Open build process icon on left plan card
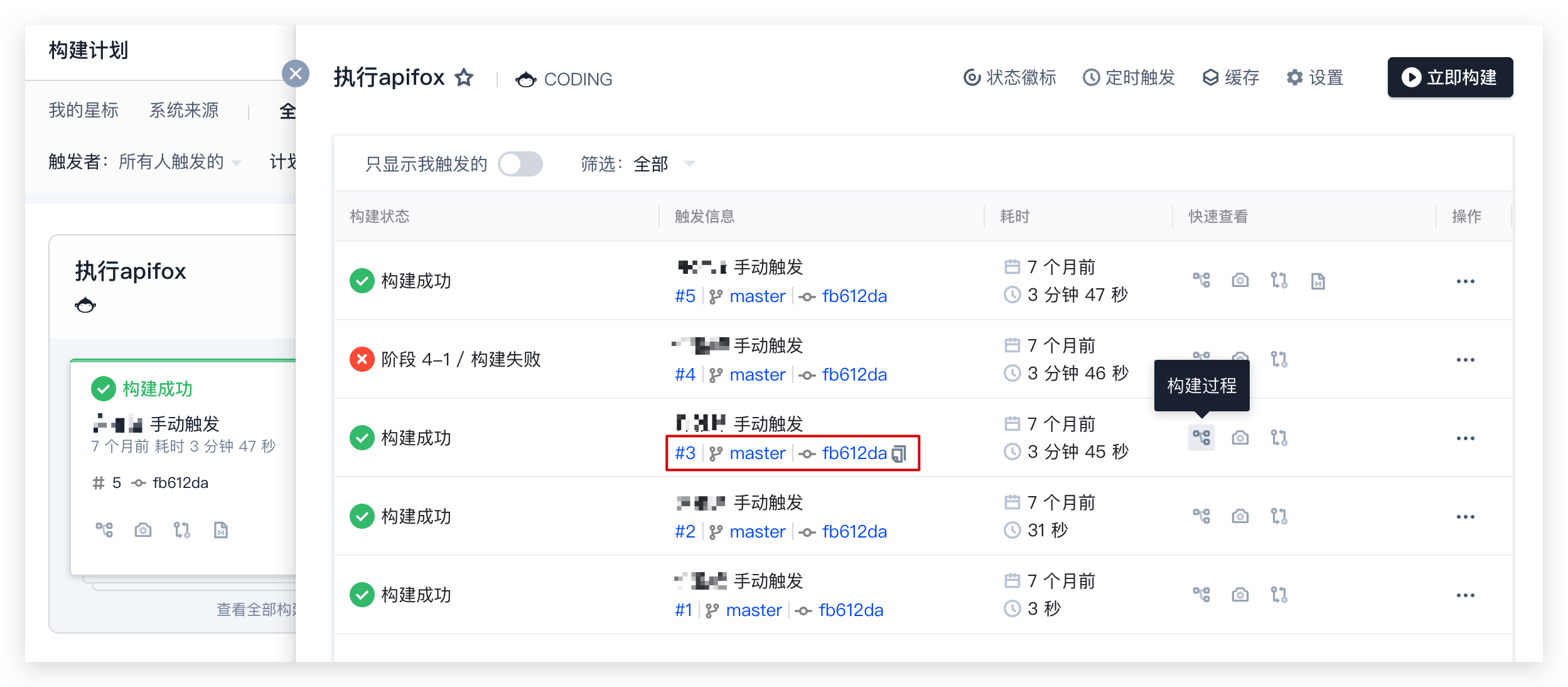The width and height of the screenshot is (1568, 687). click(x=104, y=530)
